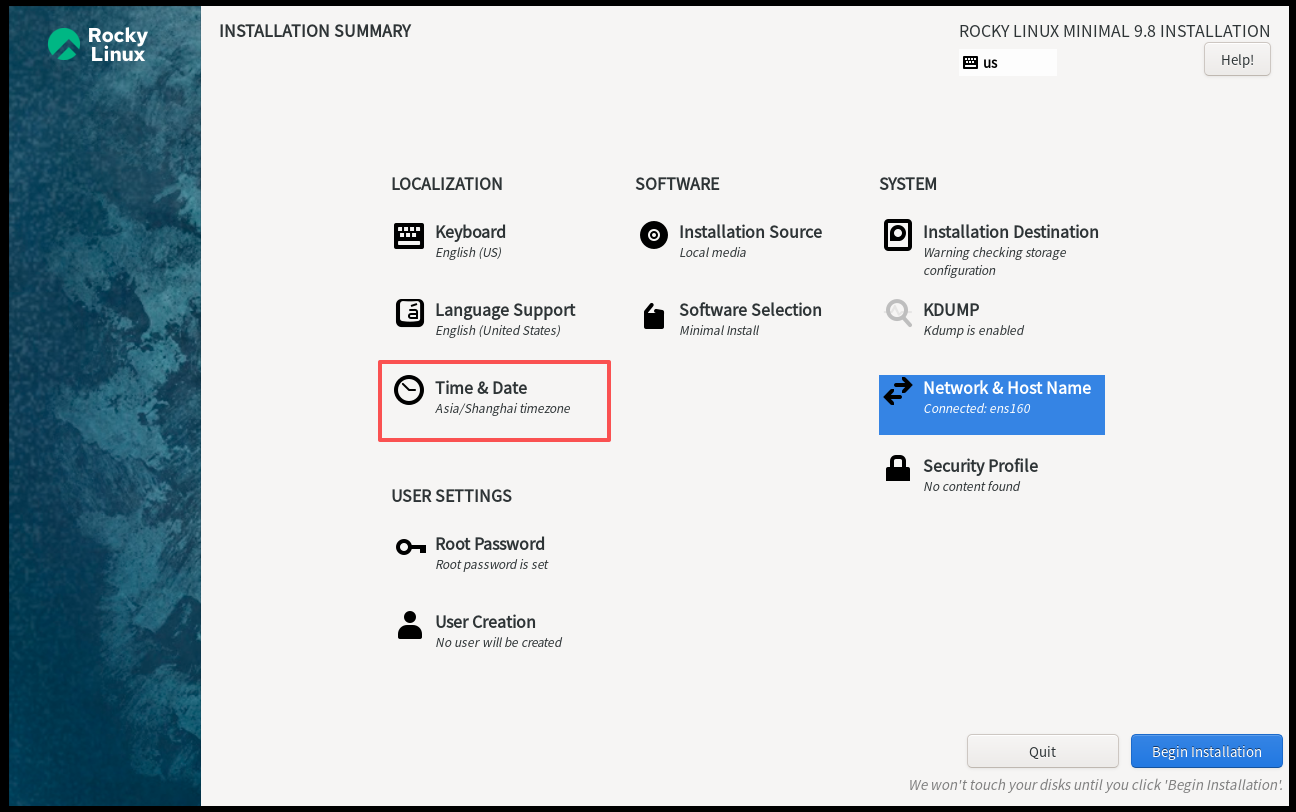Click the Root Password key icon
Viewport: 1296px width, 812px height.
410,547
